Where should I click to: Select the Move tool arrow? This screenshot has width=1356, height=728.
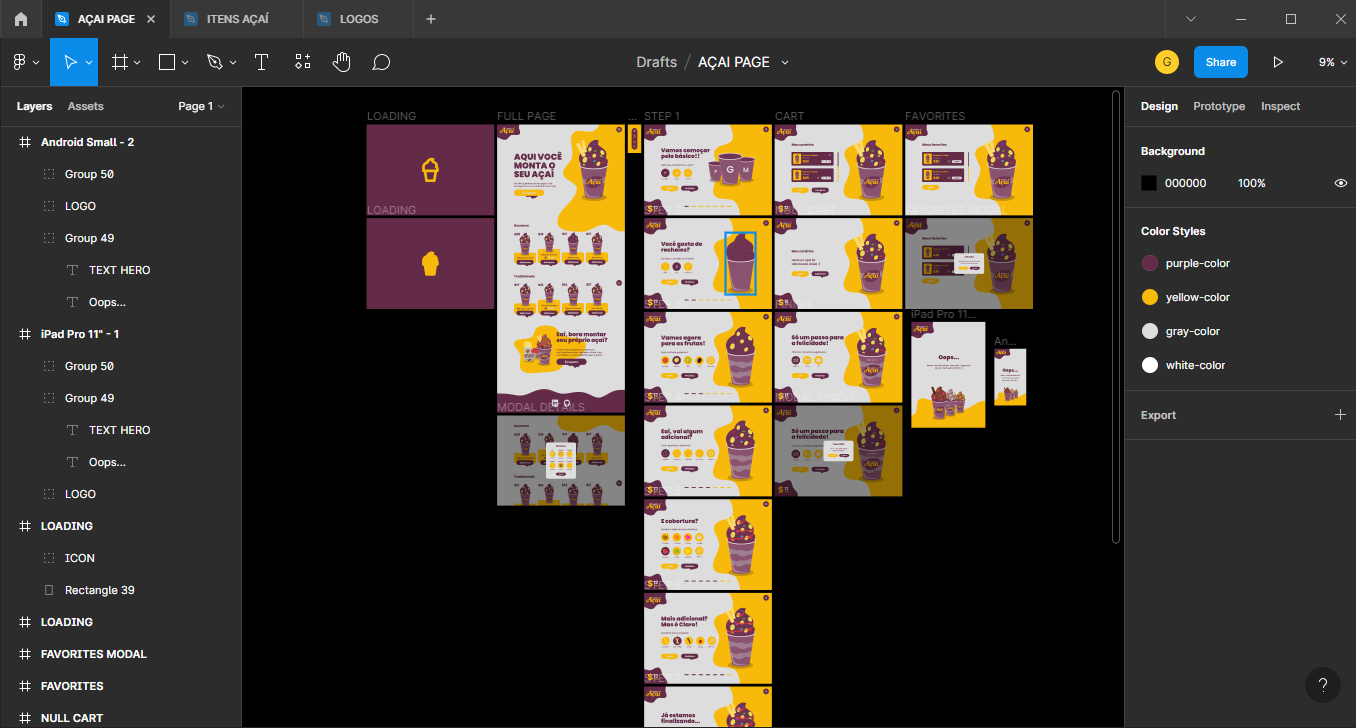pyautogui.click(x=70, y=62)
